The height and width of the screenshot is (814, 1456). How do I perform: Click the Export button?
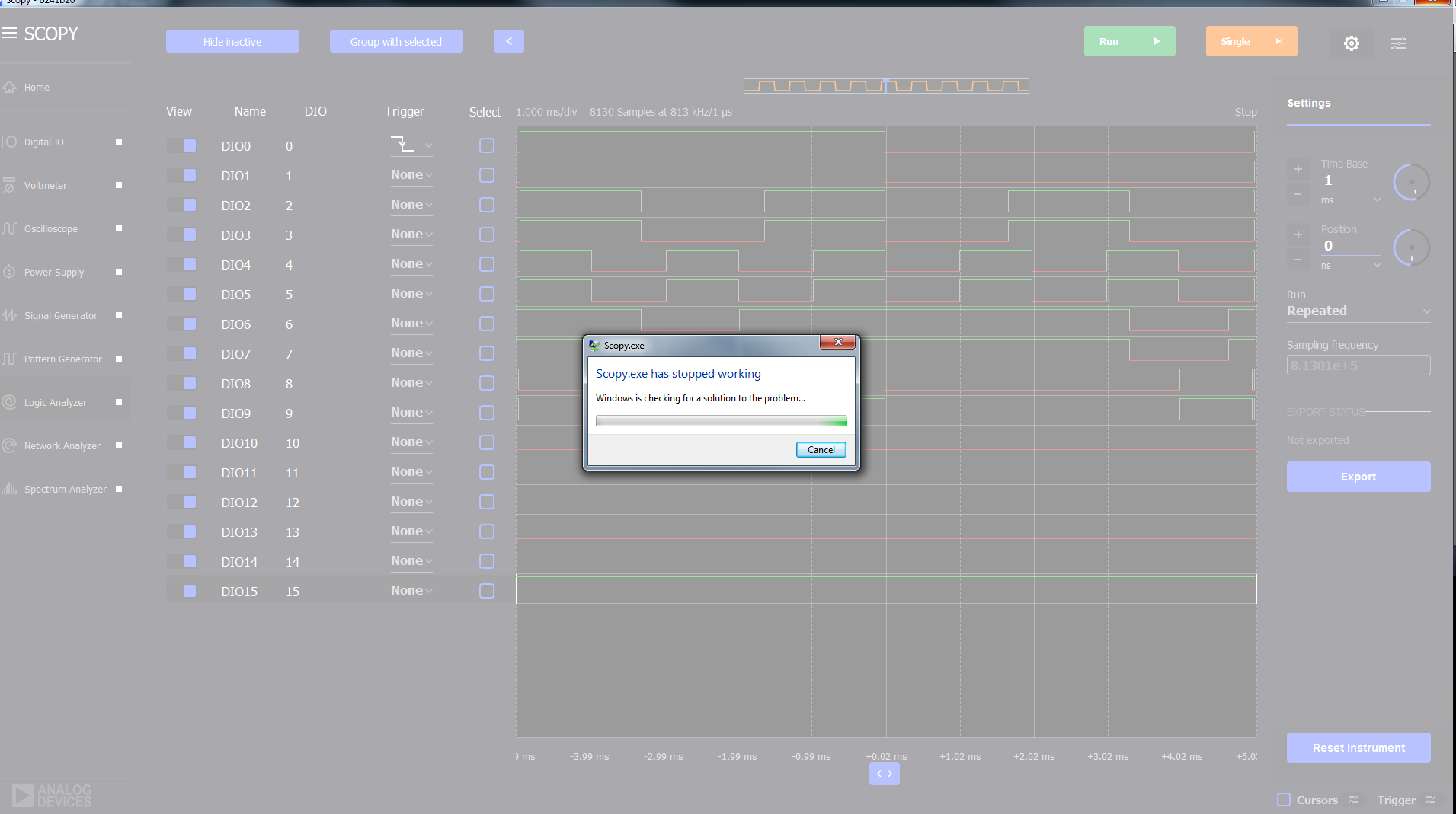coord(1358,477)
